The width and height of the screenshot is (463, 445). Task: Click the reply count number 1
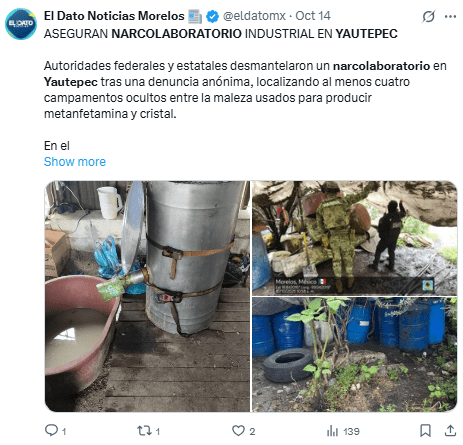click(64, 432)
